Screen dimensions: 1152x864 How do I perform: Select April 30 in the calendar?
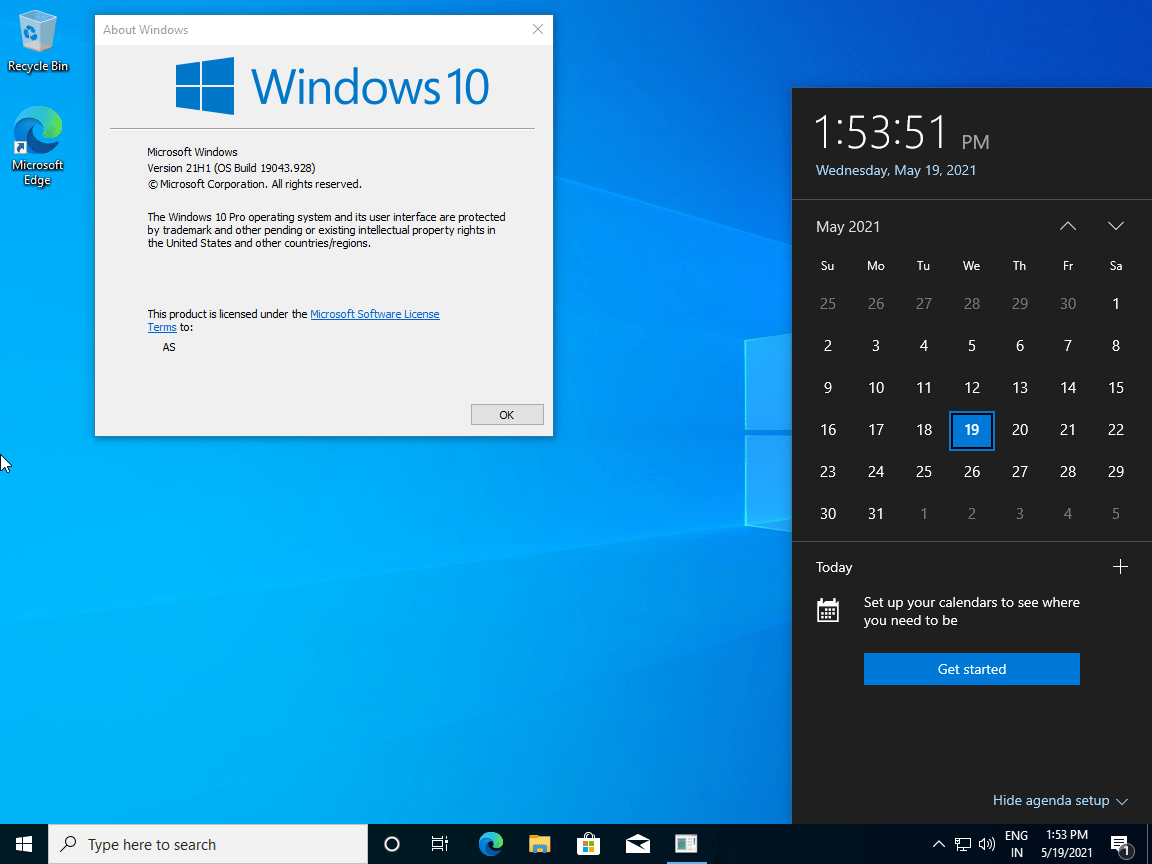coord(1068,303)
